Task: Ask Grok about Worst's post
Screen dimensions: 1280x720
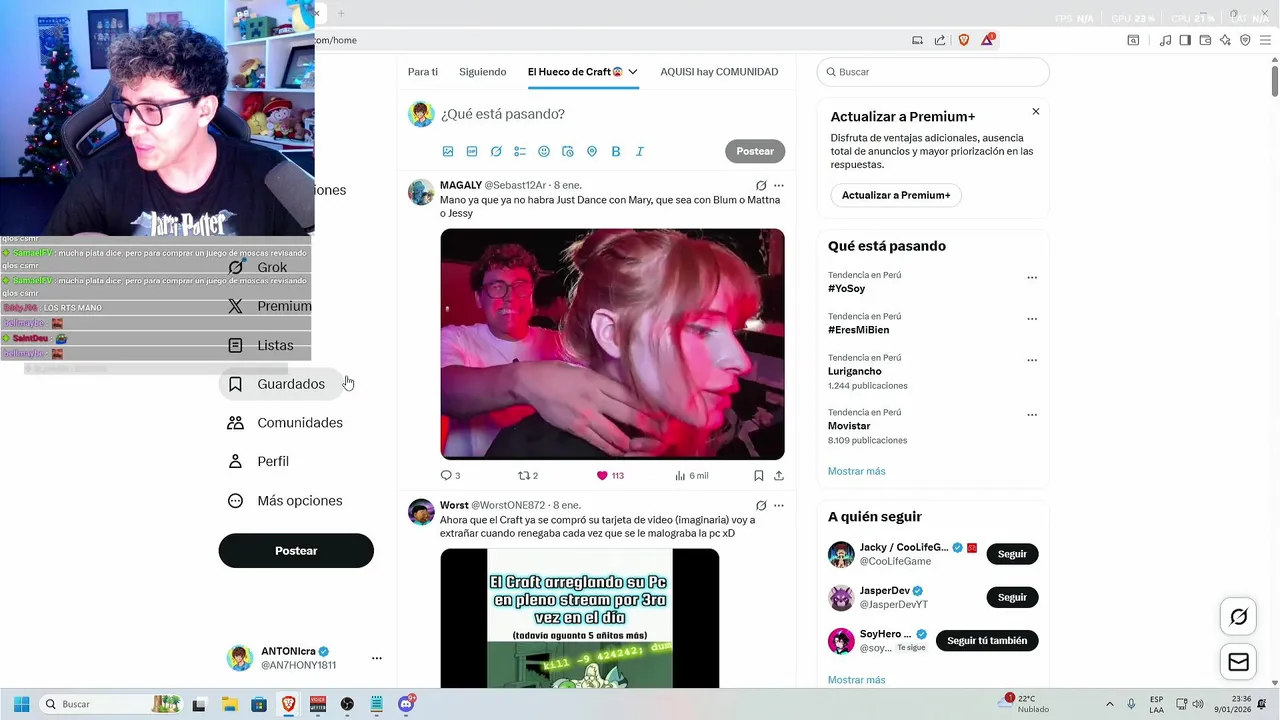Action: 761,505
